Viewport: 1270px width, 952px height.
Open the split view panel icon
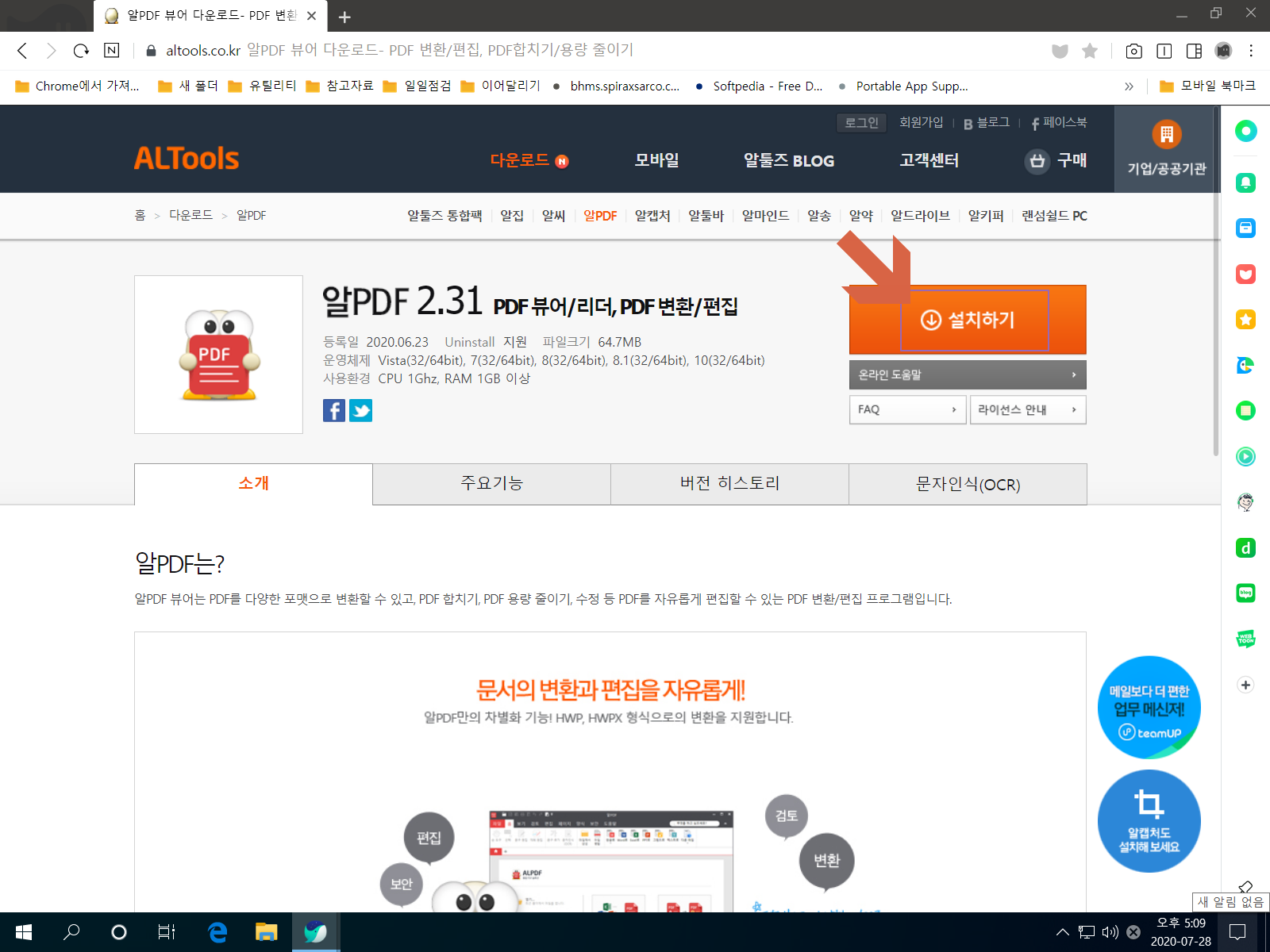click(1194, 51)
